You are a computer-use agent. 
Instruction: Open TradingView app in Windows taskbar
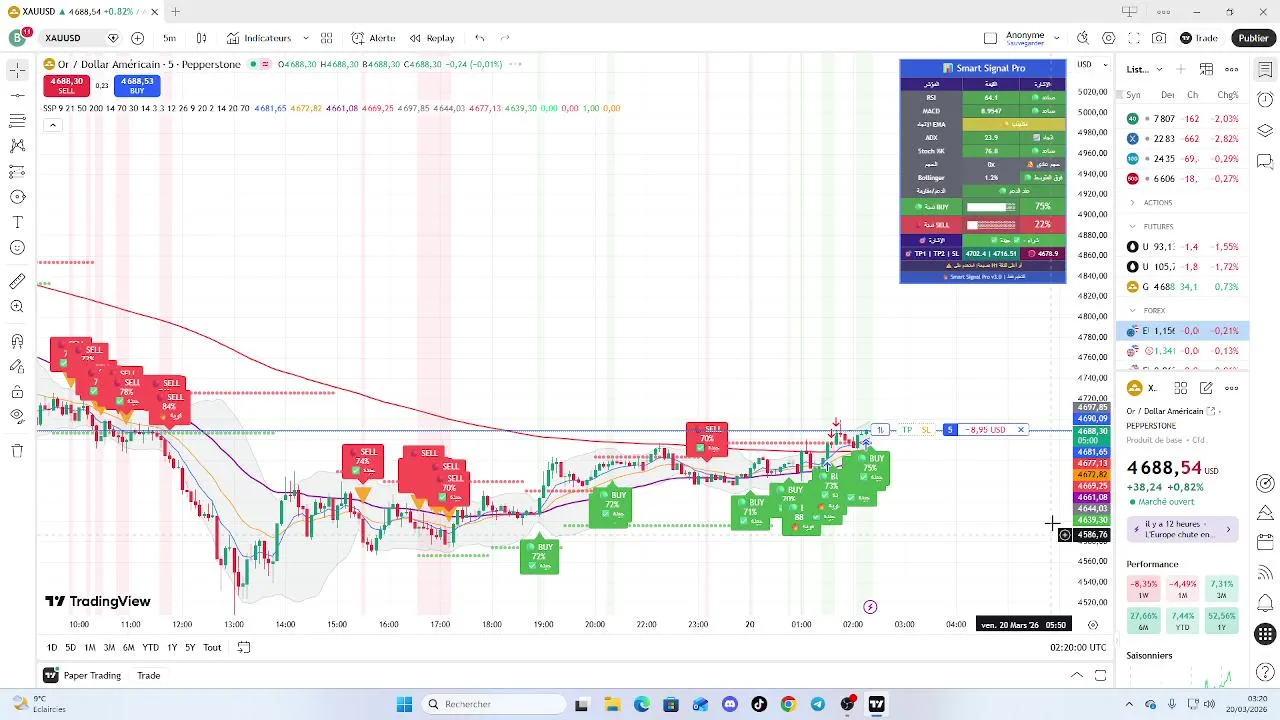[876, 704]
